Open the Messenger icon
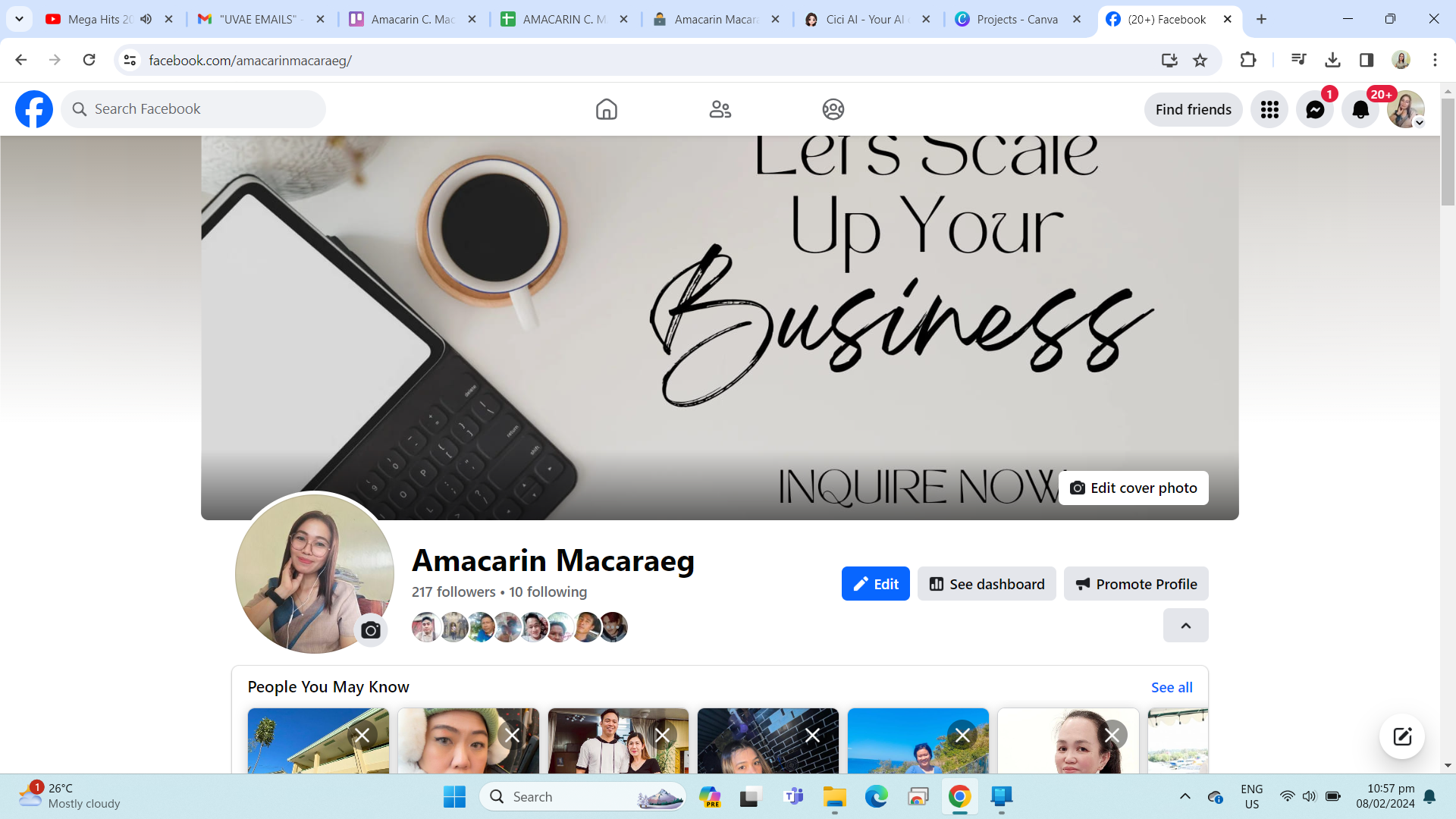 [1315, 109]
